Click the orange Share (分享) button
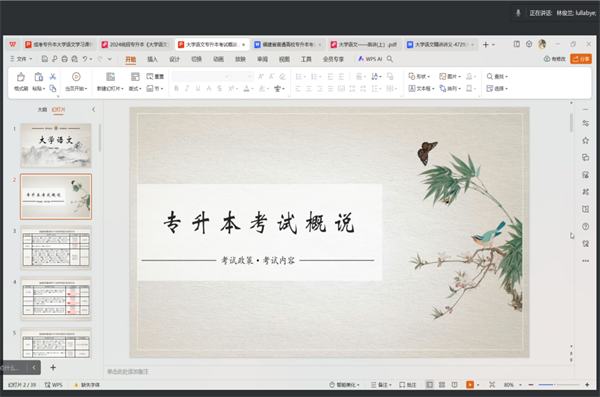Image resolution: width=600 pixels, height=397 pixels. pyautogui.click(x=581, y=59)
